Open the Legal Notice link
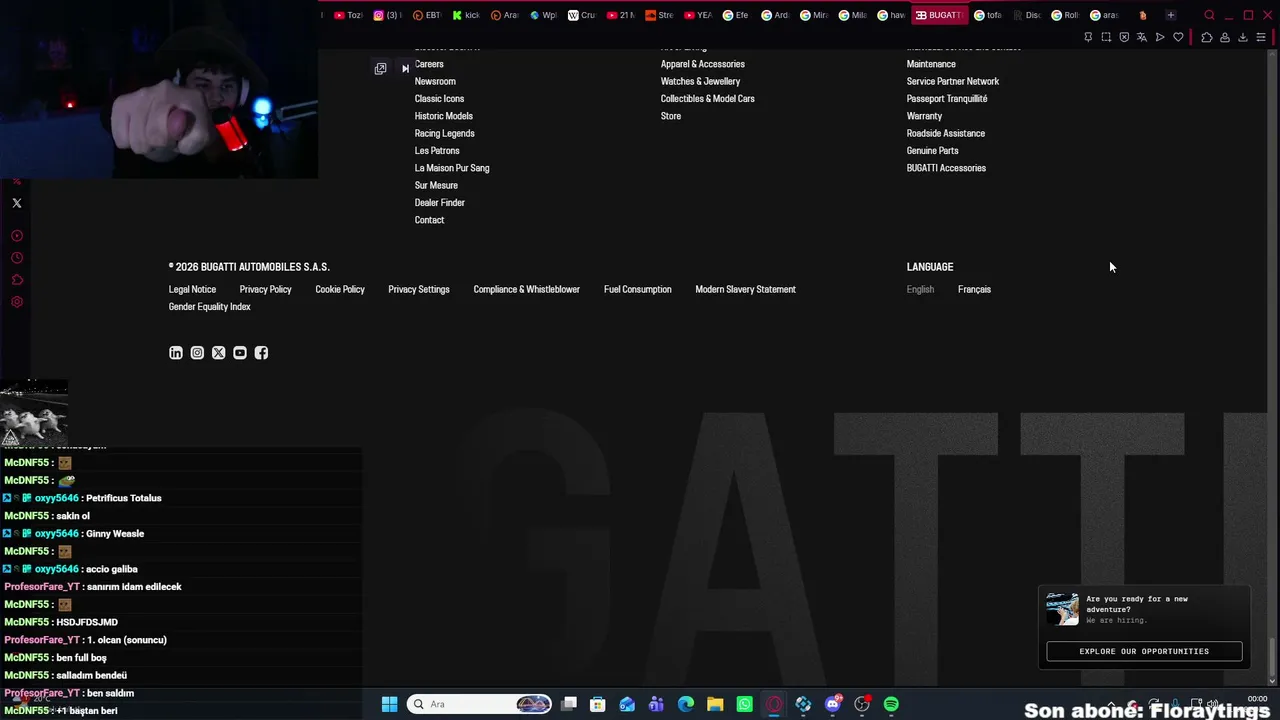 point(192,290)
